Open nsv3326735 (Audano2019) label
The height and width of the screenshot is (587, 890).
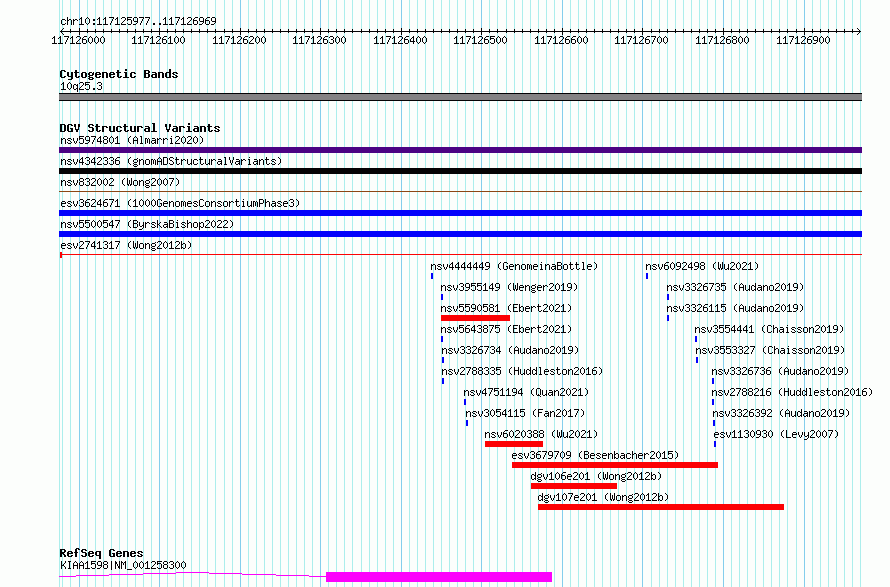735,287
